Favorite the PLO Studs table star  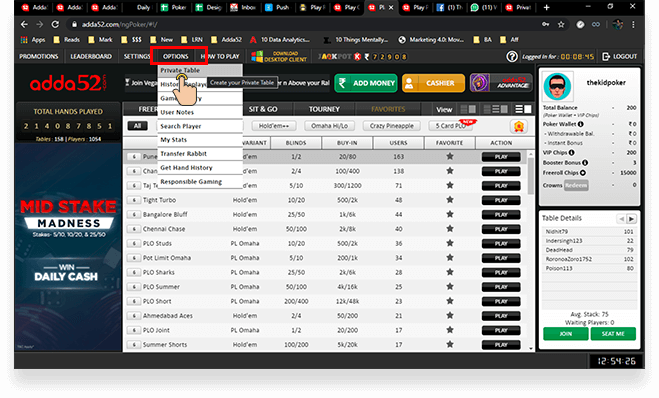pyautogui.click(x=450, y=243)
